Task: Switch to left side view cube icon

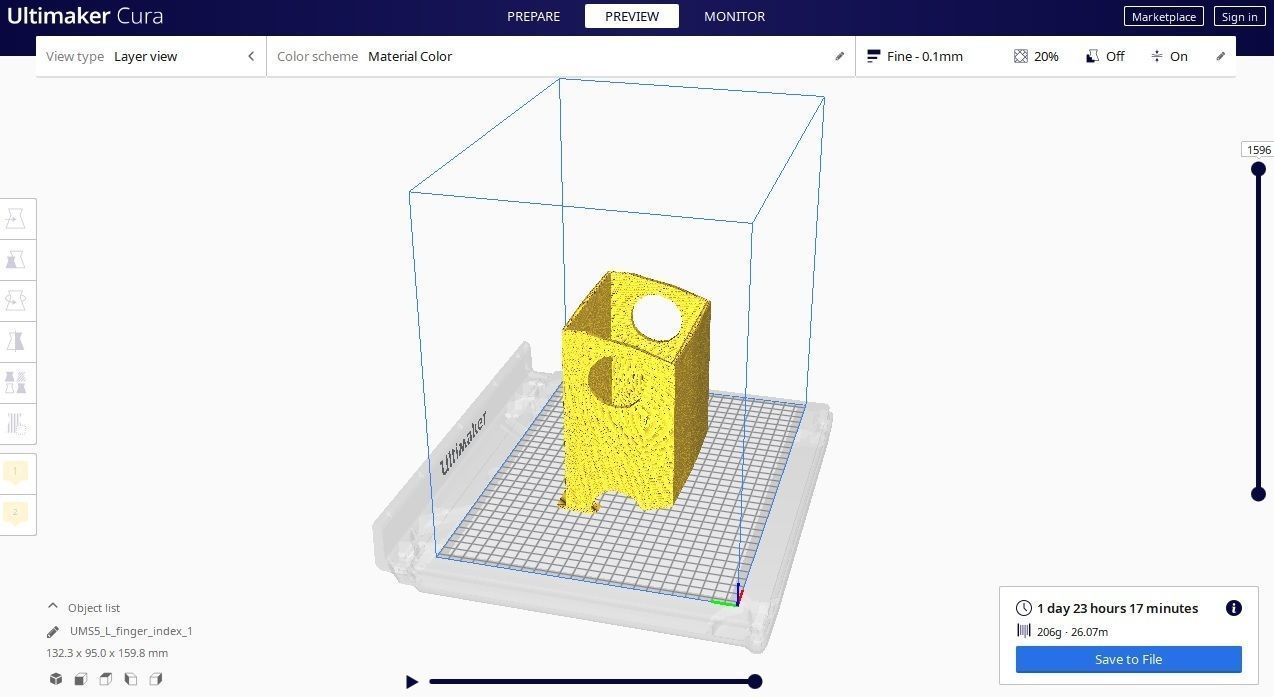Action: coord(131,679)
